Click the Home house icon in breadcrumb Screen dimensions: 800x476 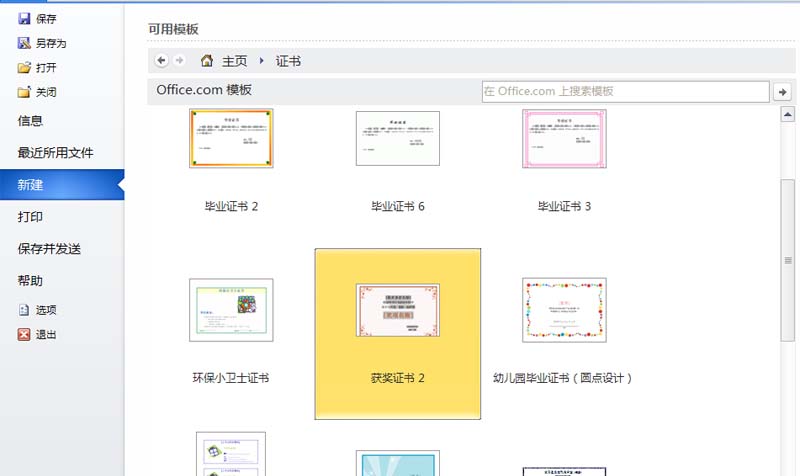pos(207,61)
